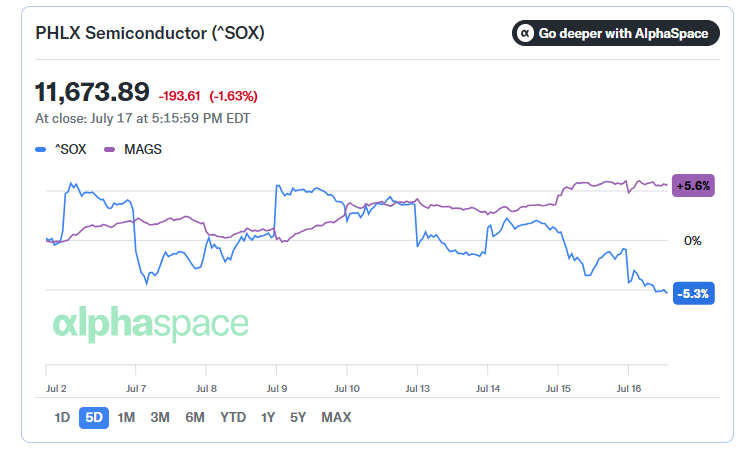Click the At close July 17 timestamp
This screenshot has height=468, width=756.
coord(143,119)
